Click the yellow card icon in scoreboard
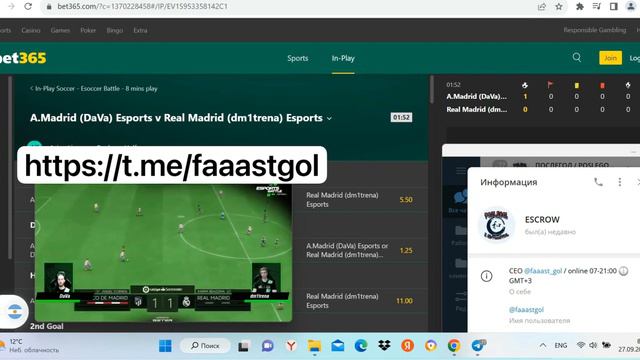The width and height of the screenshot is (640, 360). click(576, 85)
